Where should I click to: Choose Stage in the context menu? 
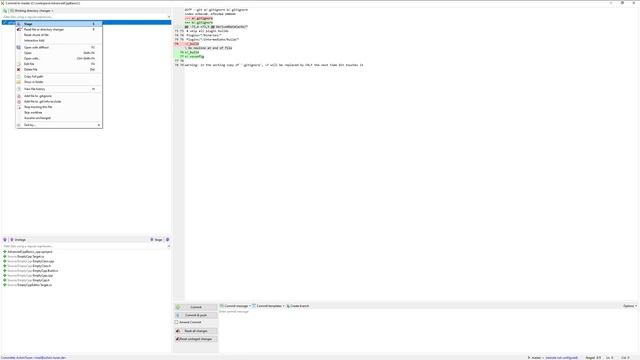point(59,24)
